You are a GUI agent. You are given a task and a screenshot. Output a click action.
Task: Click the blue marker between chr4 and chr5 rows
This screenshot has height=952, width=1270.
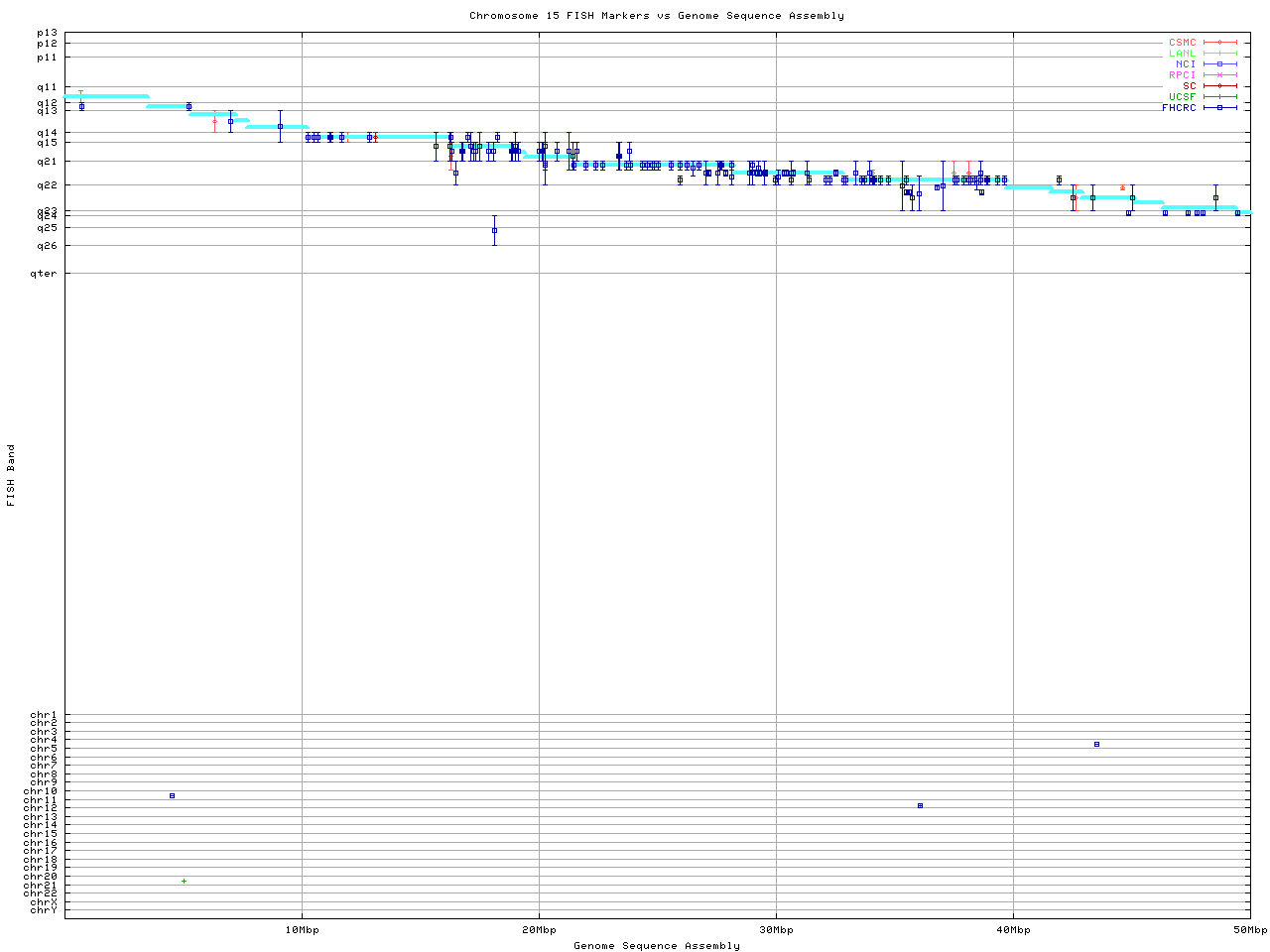click(x=1096, y=744)
